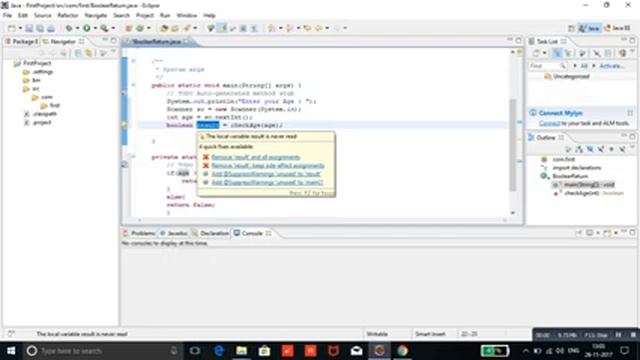The image size is (640, 360).
Task: Click Add @SuppressWarnings 'unused' to 'main()'
Action: click(x=267, y=182)
